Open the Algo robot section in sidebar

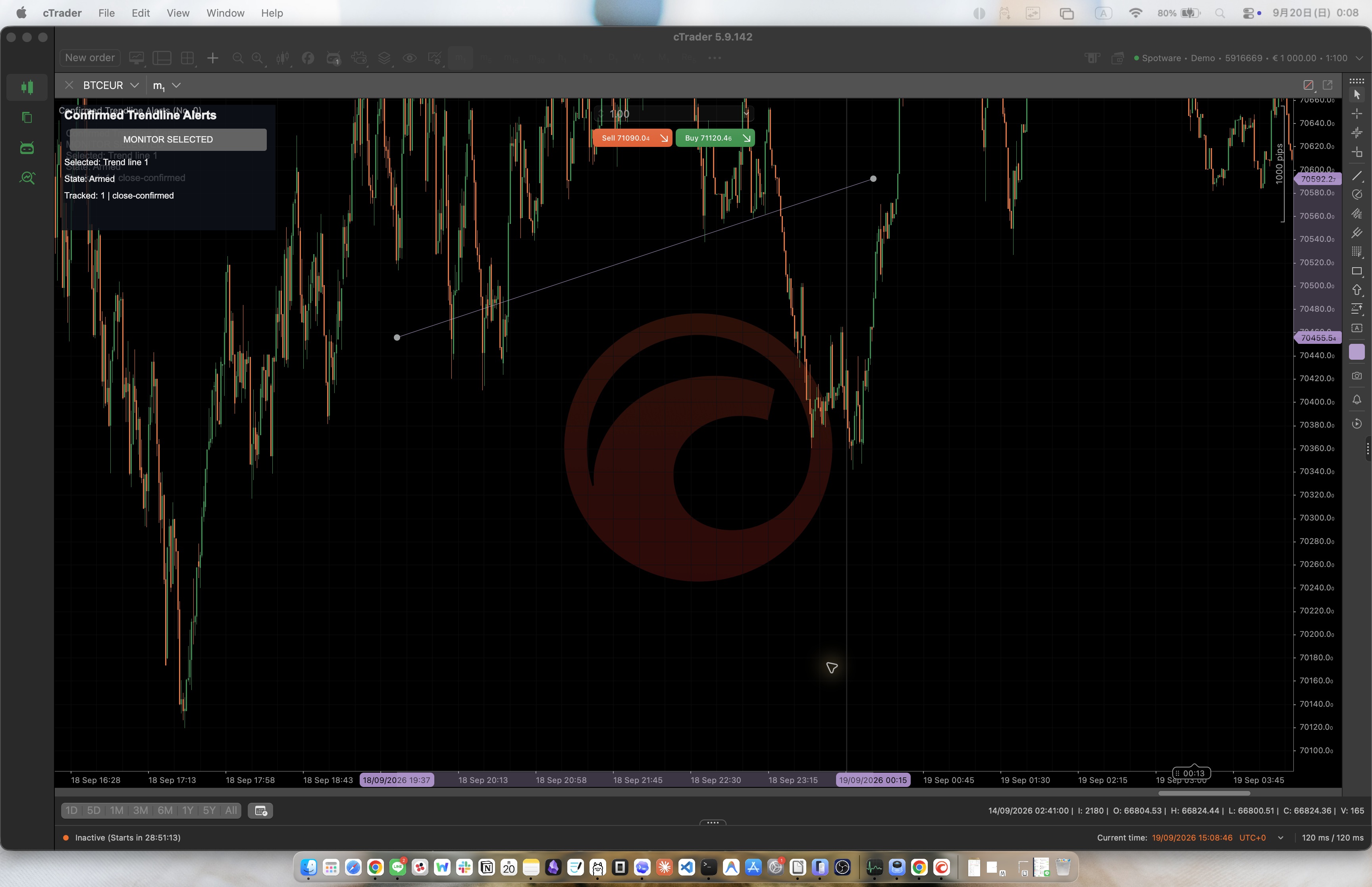(x=27, y=148)
